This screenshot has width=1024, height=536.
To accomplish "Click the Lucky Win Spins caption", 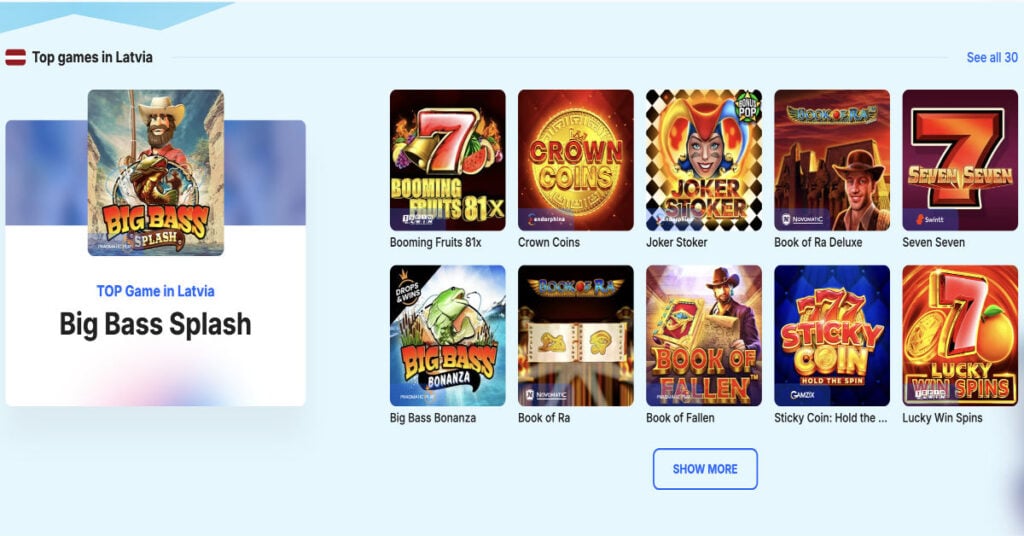I will coord(942,418).
